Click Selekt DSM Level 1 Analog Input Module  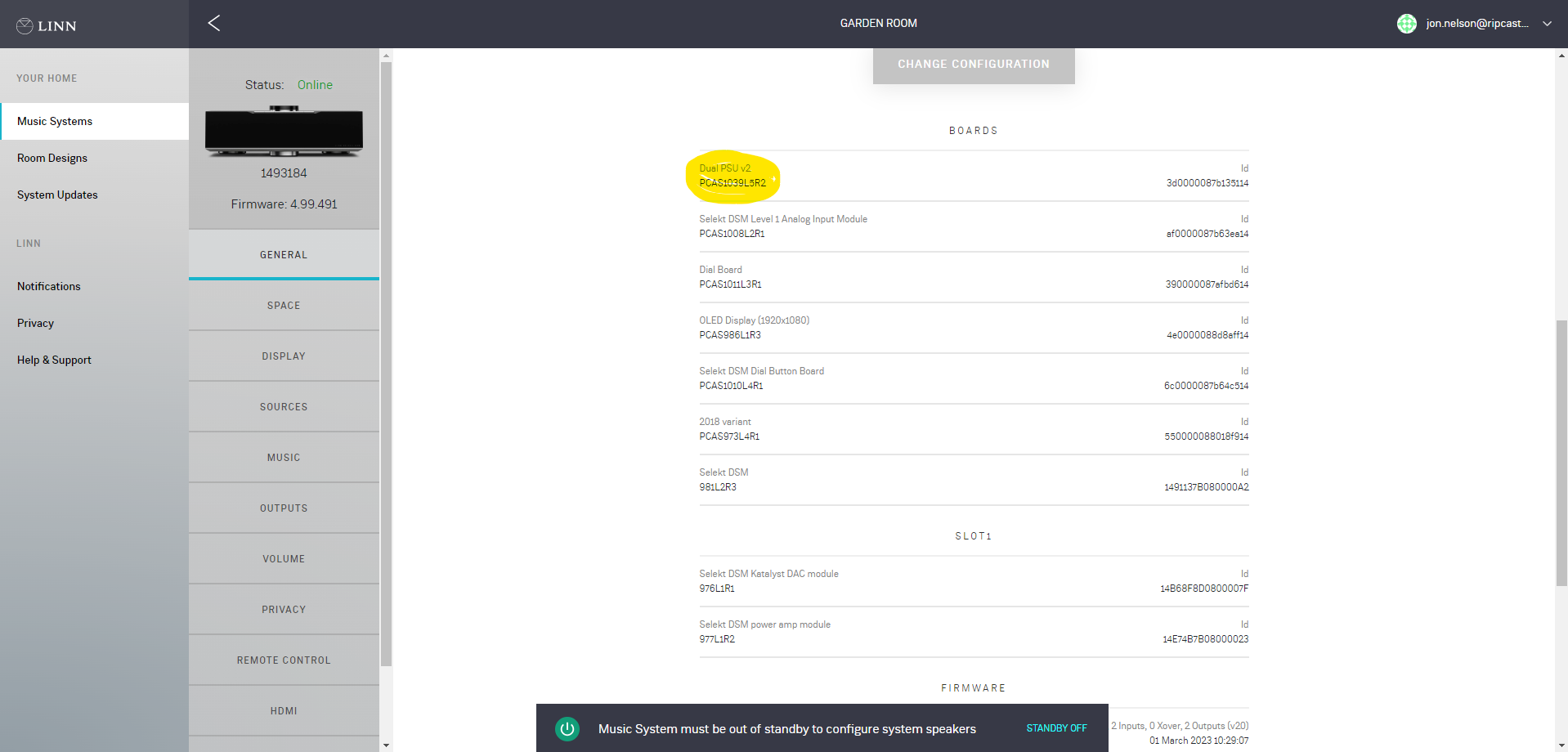coord(783,219)
